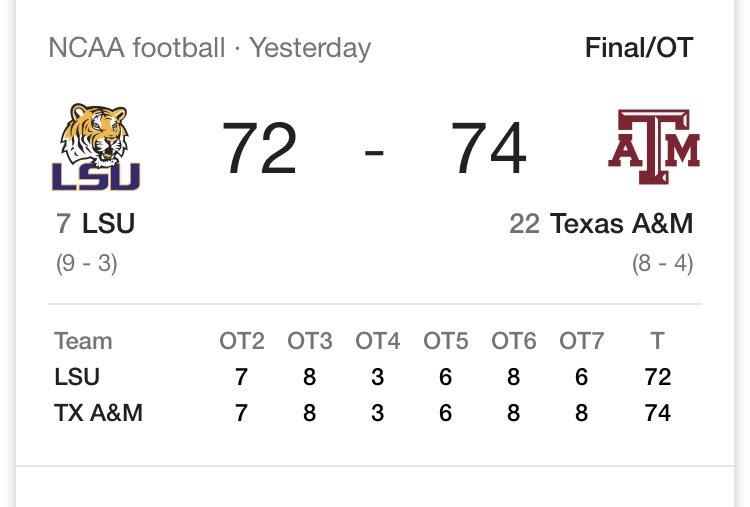Click LSU's 9 - 3 record
Image resolution: width=750 pixels, height=507 pixels.
point(87,264)
